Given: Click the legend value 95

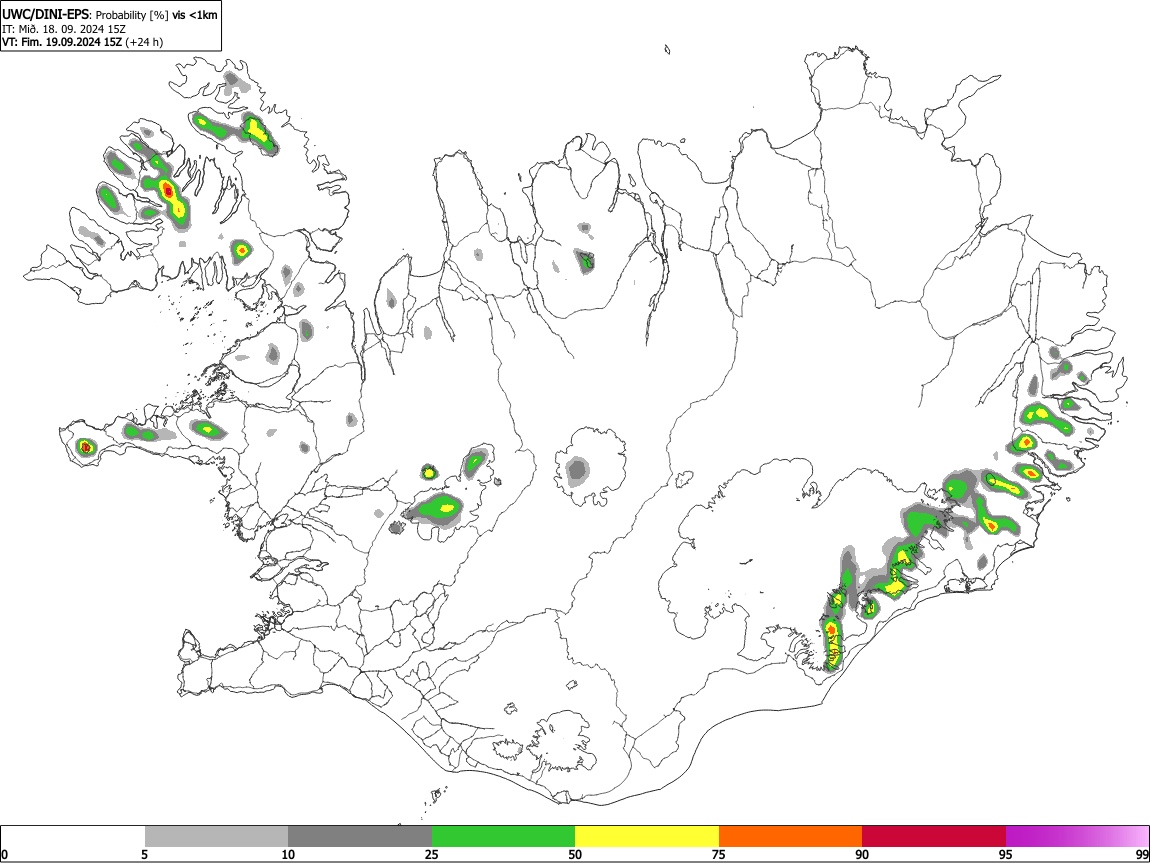Looking at the screenshot, I should (x=1006, y=854).
